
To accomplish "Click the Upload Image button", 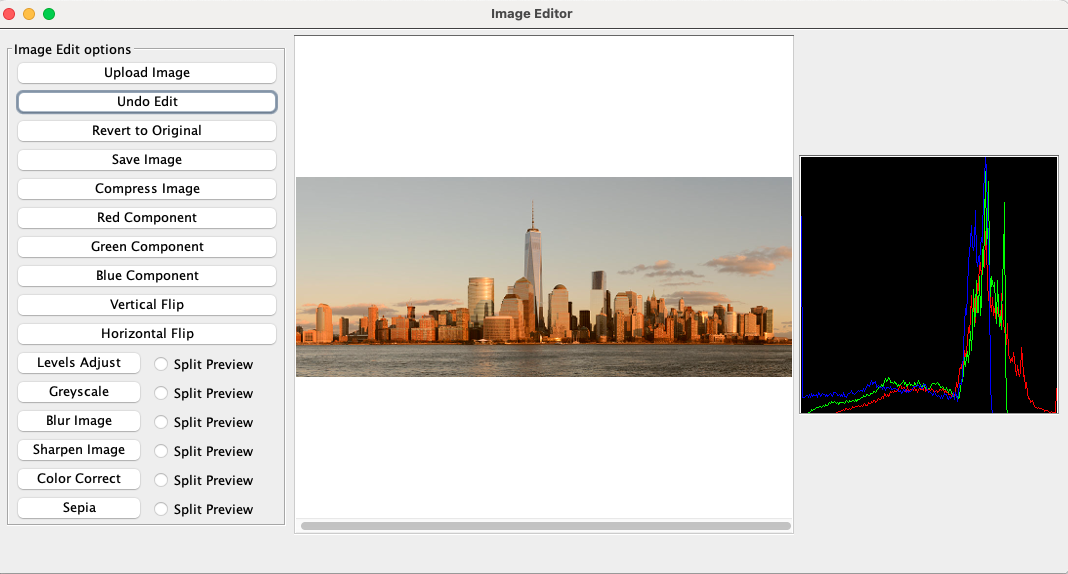I will tap(146, 73).
